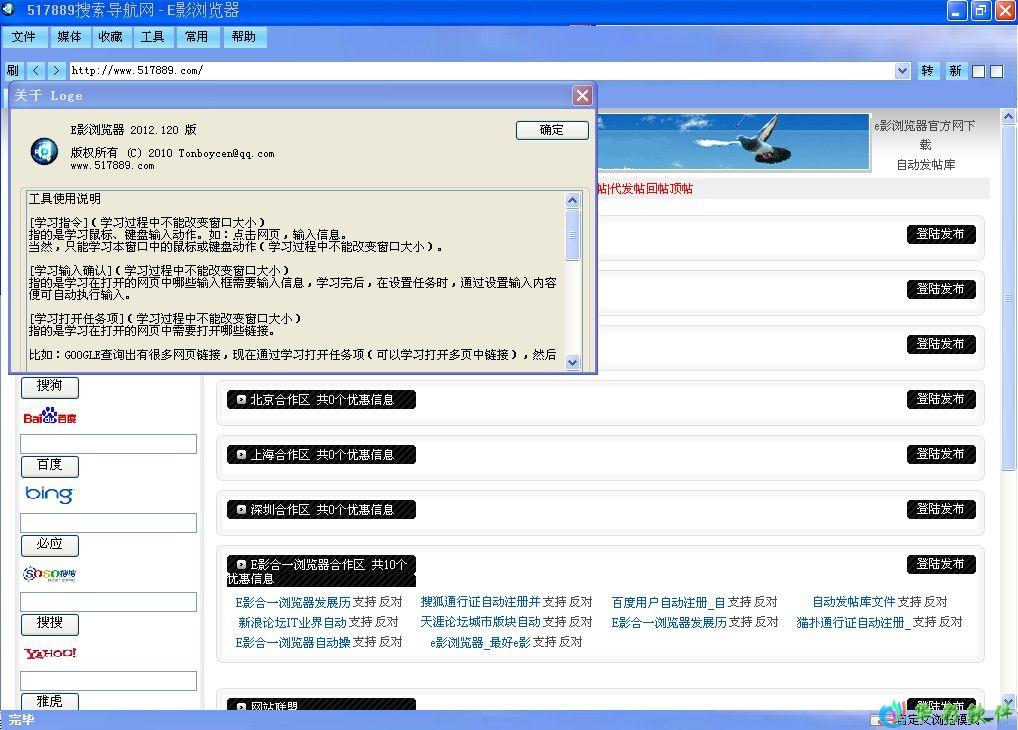Click the 新 new tab button
The width and height of the screenshot is (1018, 730).
point(955,70)
